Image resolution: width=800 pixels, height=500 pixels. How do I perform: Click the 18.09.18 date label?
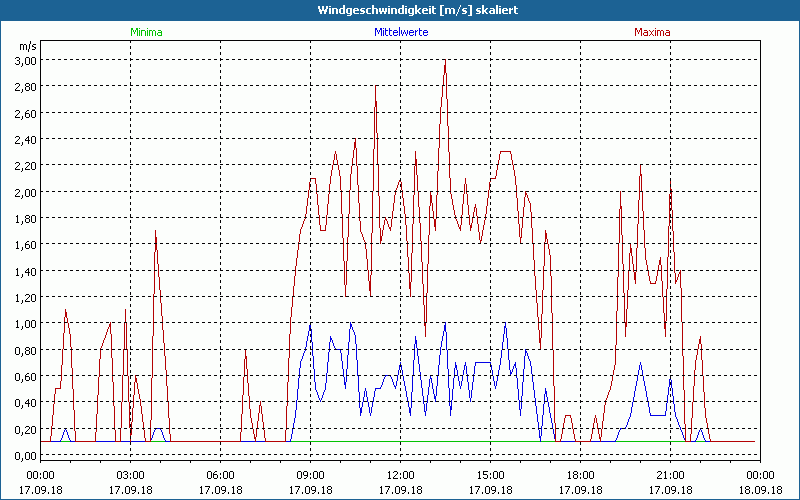(759, 489)
